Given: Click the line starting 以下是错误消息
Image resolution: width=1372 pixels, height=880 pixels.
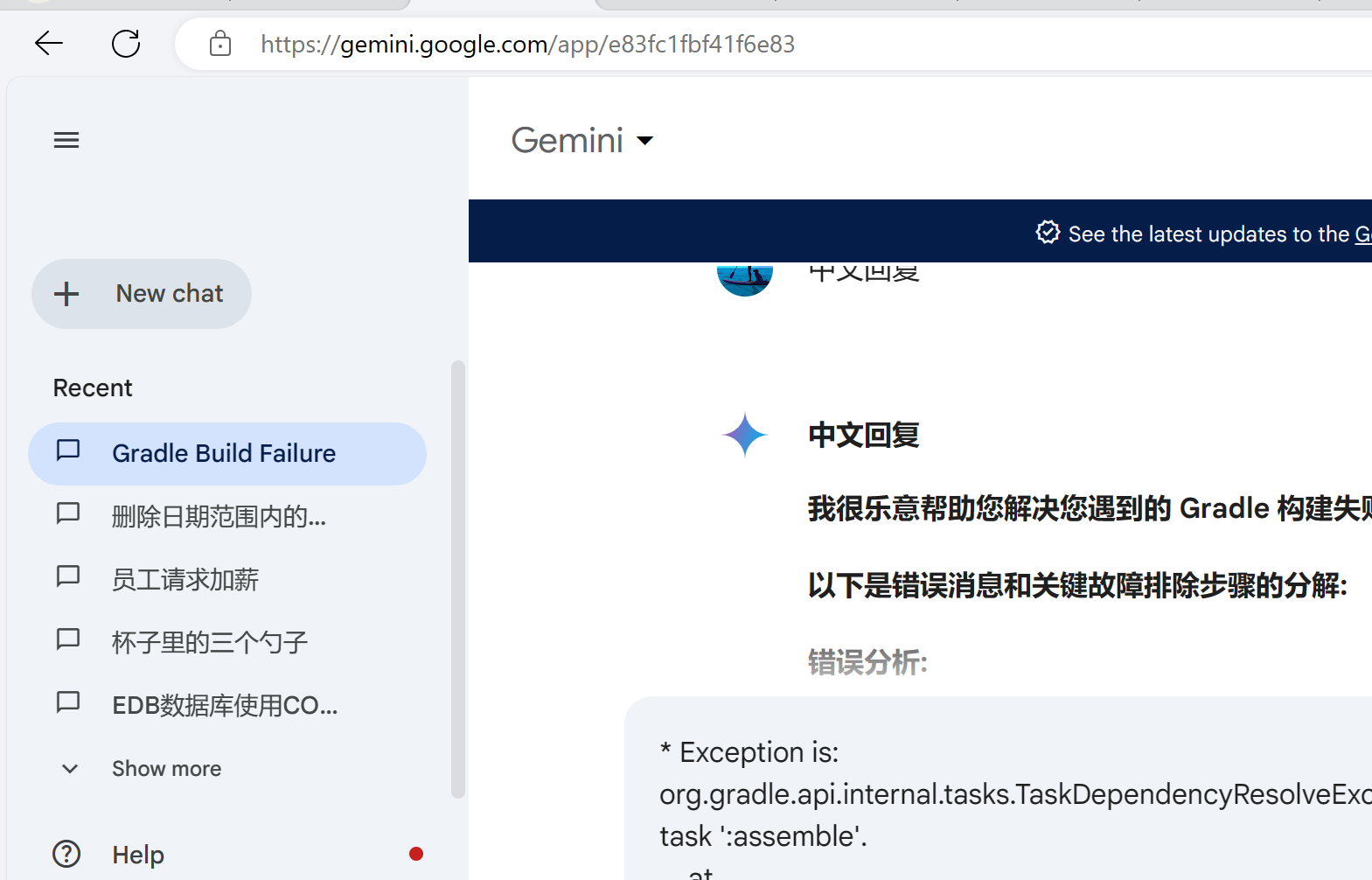Looking at the screenshot, I should 1077,585.
